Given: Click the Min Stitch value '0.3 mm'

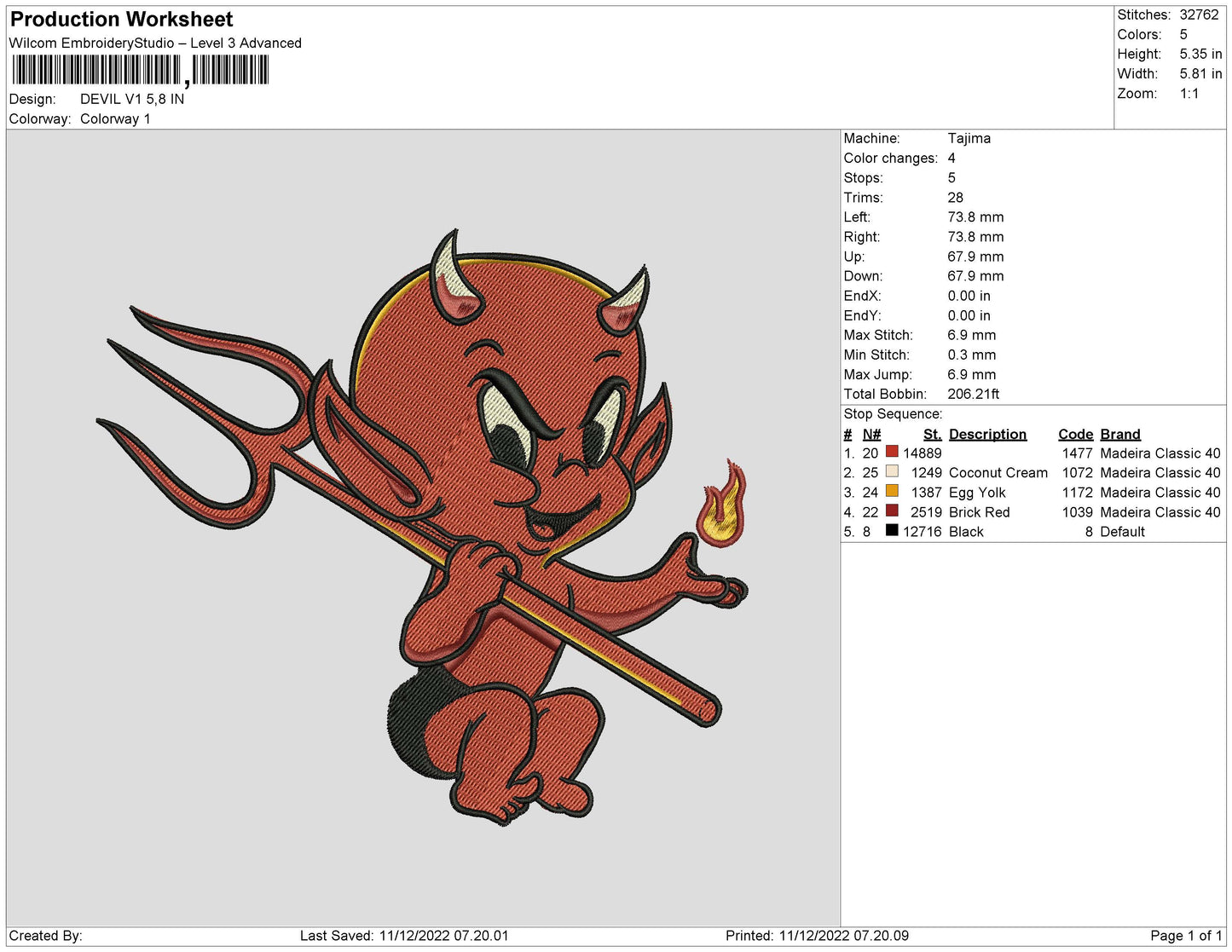Looking at the screenshot, I should (971, 355).
